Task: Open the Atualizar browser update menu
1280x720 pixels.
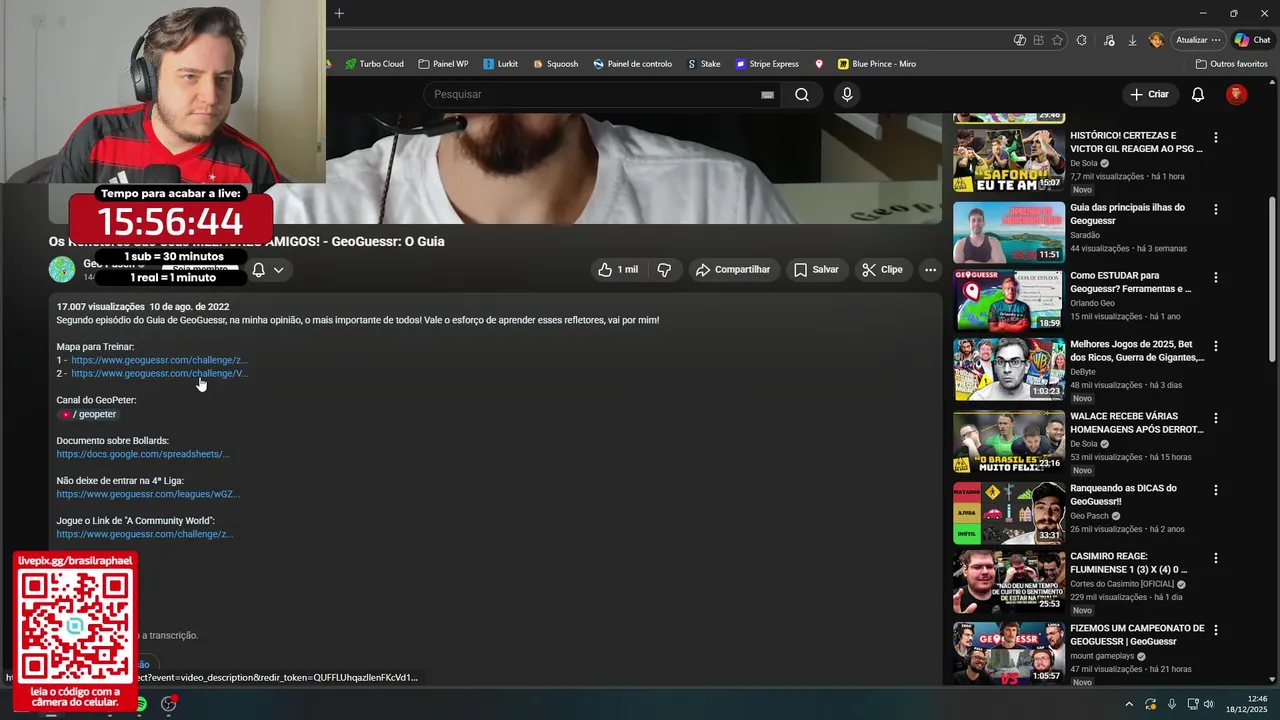Action: [1198, 40]
